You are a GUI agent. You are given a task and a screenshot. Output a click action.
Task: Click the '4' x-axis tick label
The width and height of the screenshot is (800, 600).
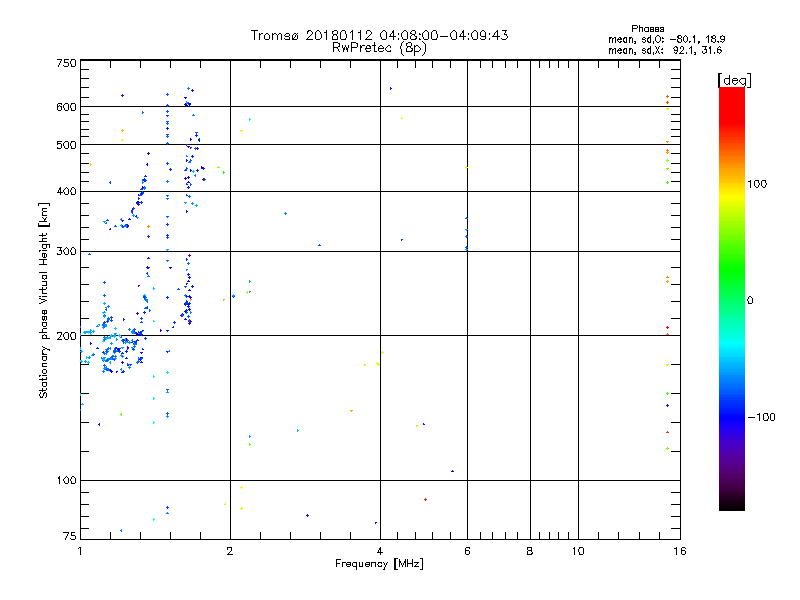point(380,551)
